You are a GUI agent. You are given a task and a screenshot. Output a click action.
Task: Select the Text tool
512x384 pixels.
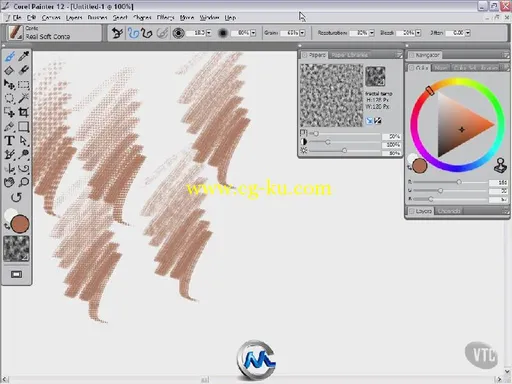(9, 141)
